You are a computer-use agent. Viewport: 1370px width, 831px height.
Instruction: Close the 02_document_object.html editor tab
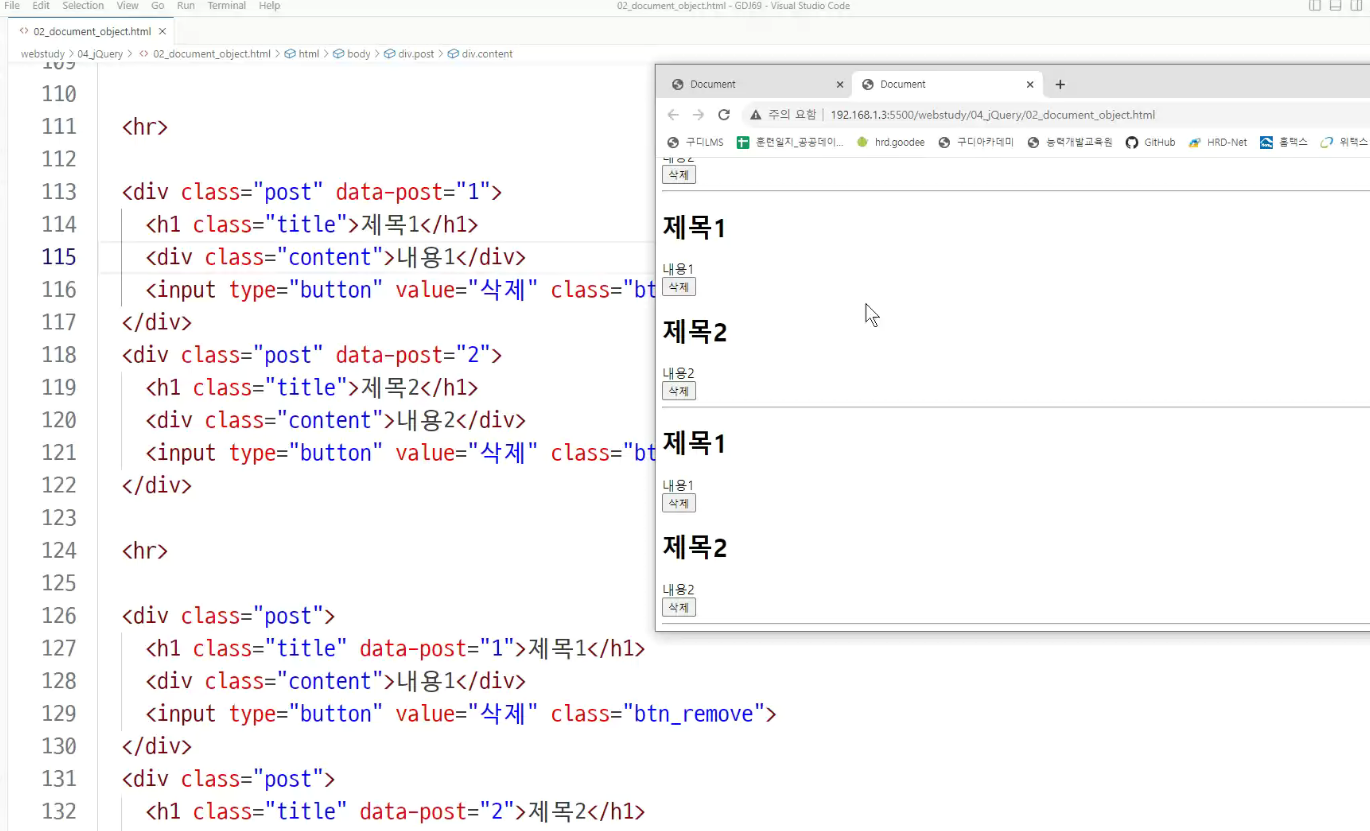162,31
